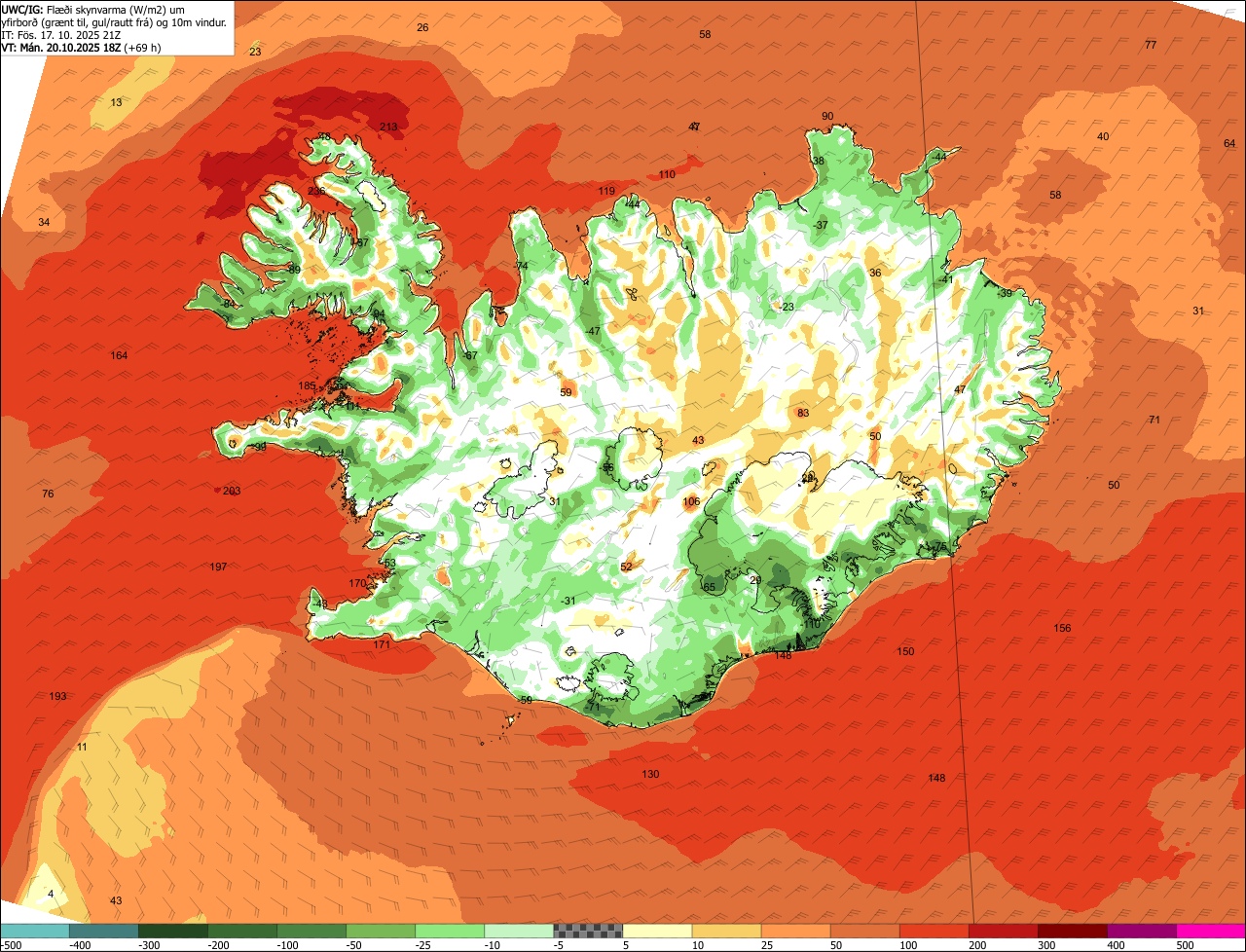Click the flux value 65 on the glacier
Image resolution: width=1246 pixels, height=952 pixels.
click(710, 587)
